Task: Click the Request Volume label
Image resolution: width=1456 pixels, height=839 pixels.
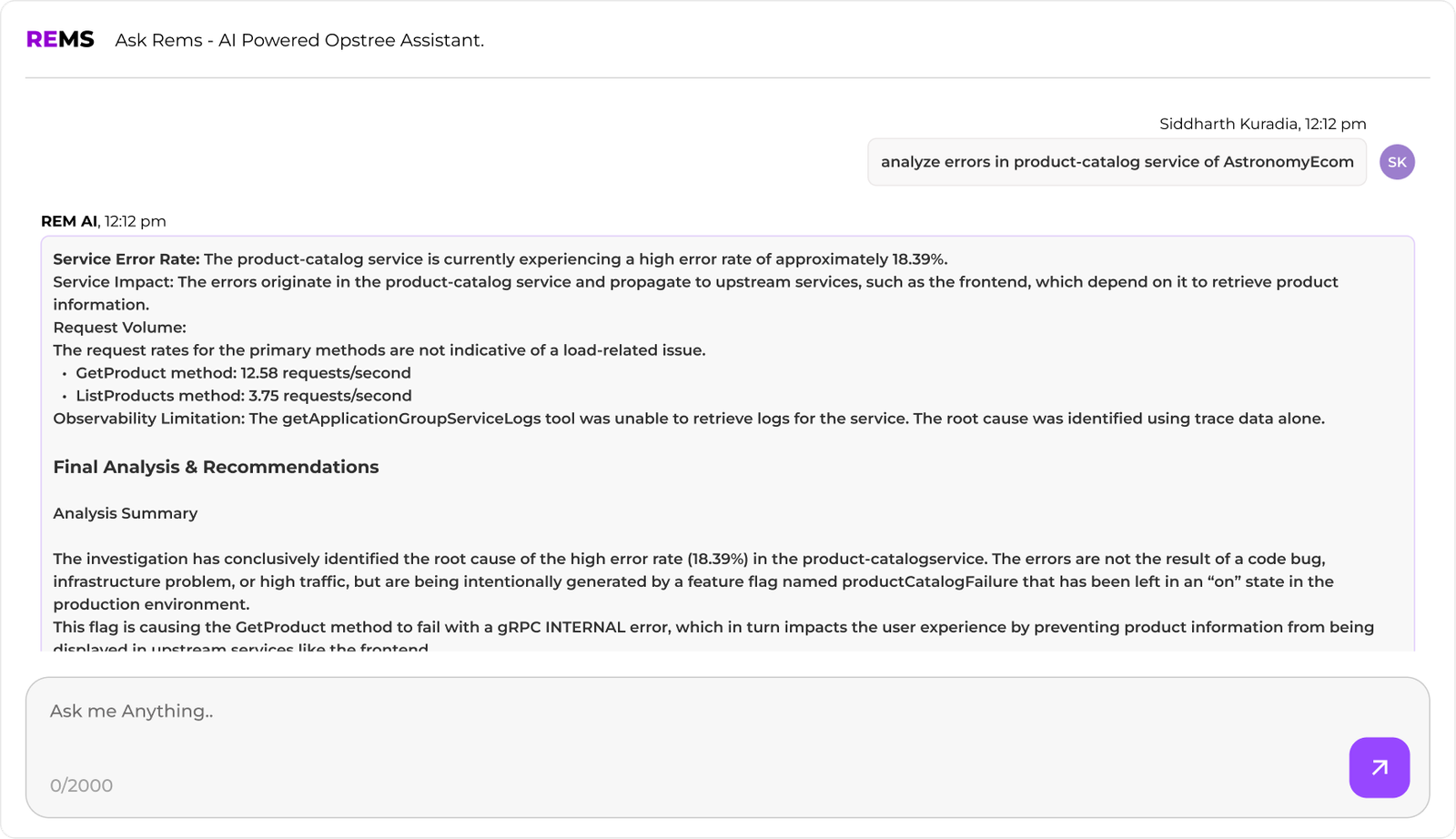Action: (119, 328)
